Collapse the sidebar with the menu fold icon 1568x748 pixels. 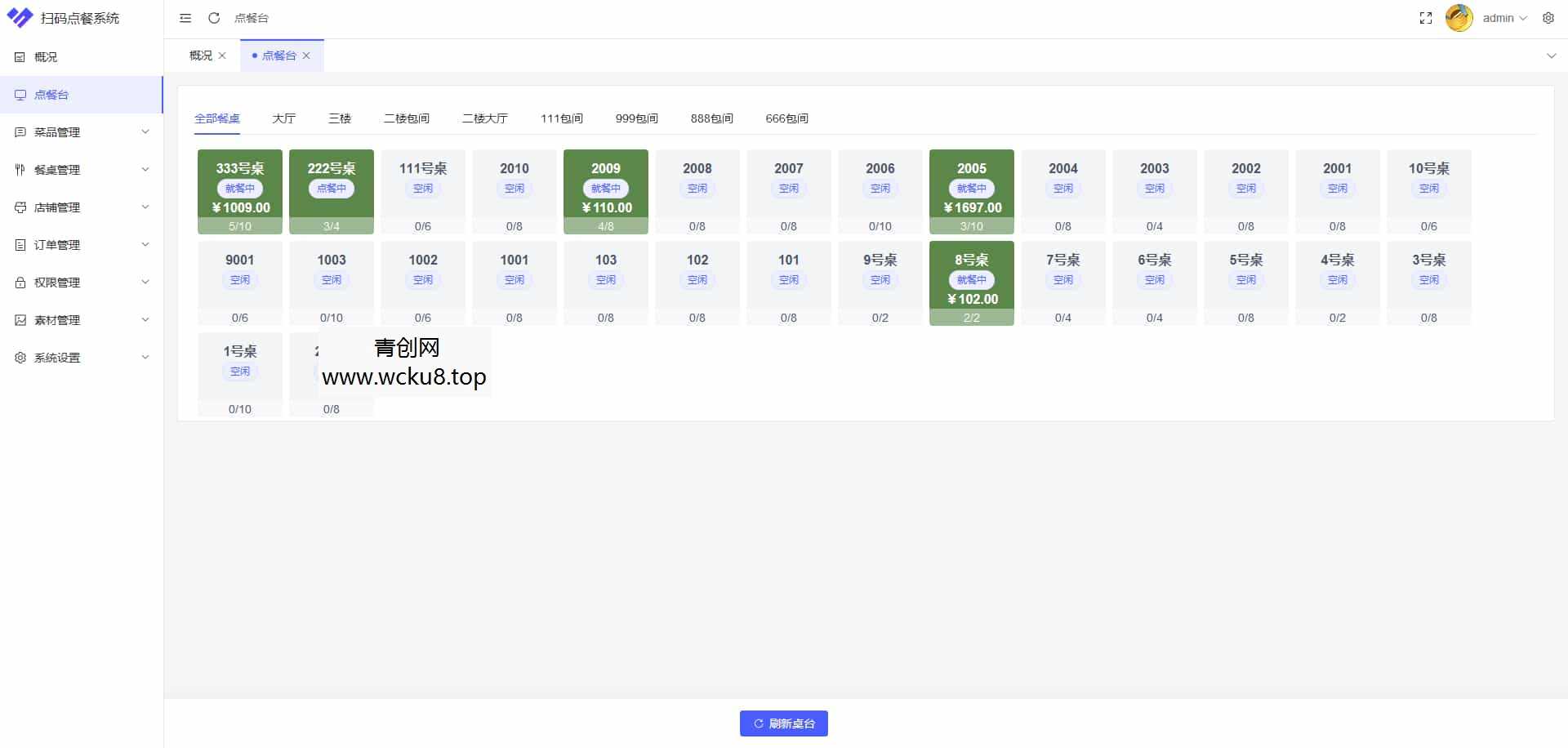(x=185, y=18)
